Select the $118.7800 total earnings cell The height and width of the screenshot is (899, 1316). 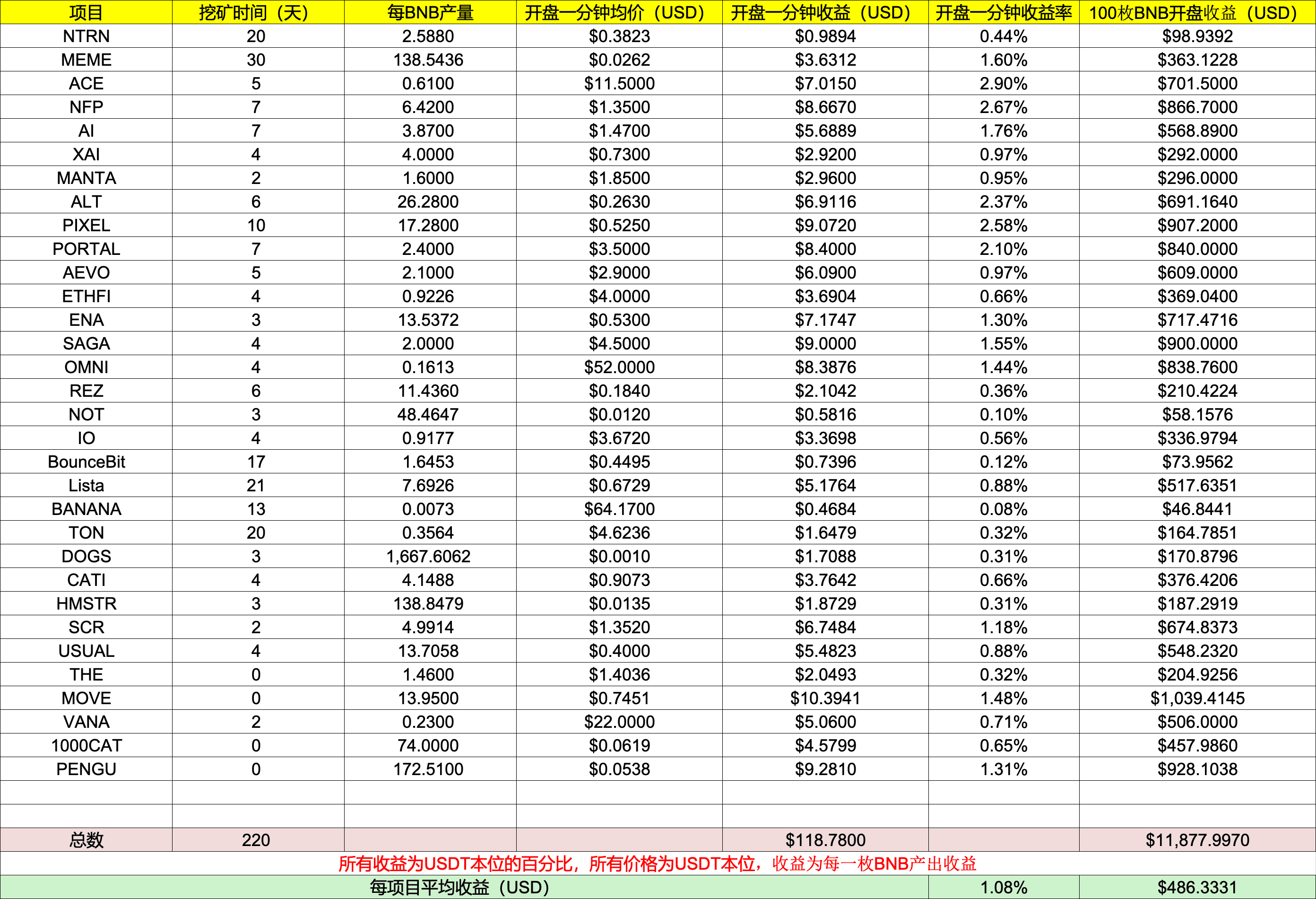point(825,840)
